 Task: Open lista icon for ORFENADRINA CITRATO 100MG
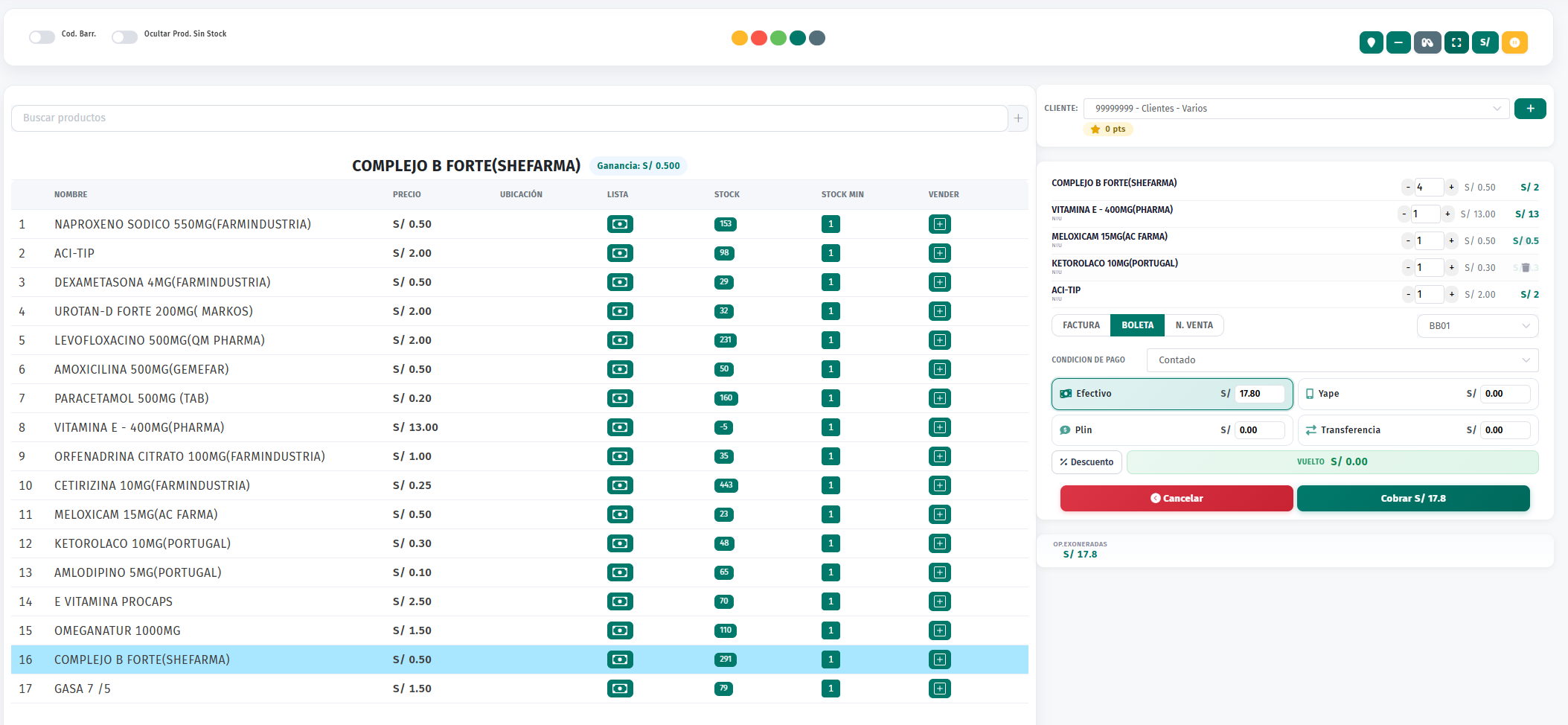click(x=620, y=456)
